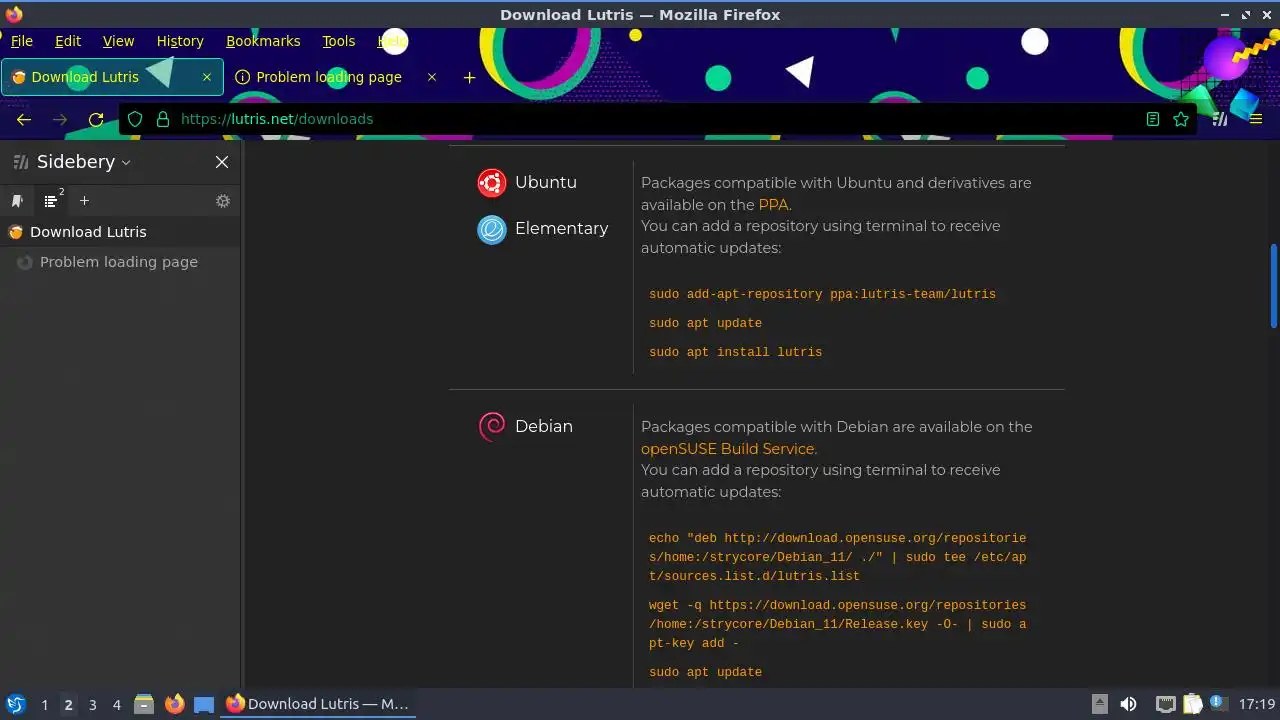Open the tracking protection shield icon
Image resolution: width=1280 pixels, height=720 pixels.
[x=135, y=119]
